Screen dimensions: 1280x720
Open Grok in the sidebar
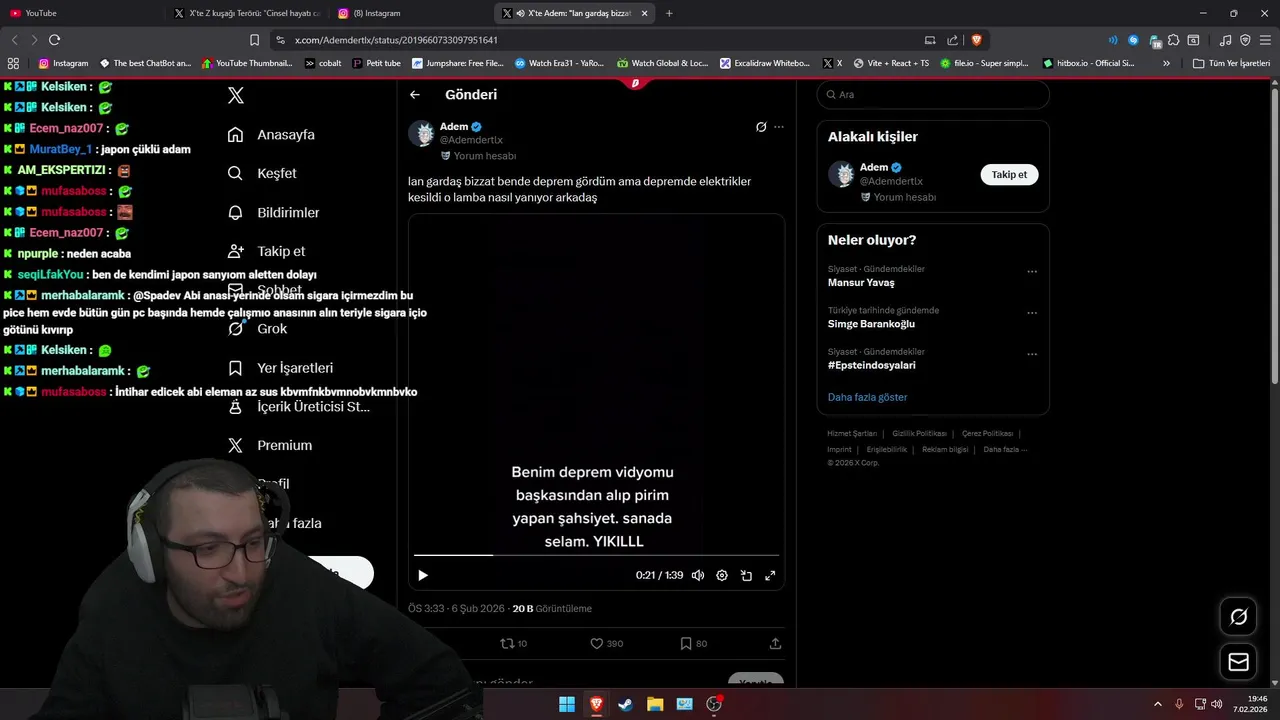[x=257, y=328]
